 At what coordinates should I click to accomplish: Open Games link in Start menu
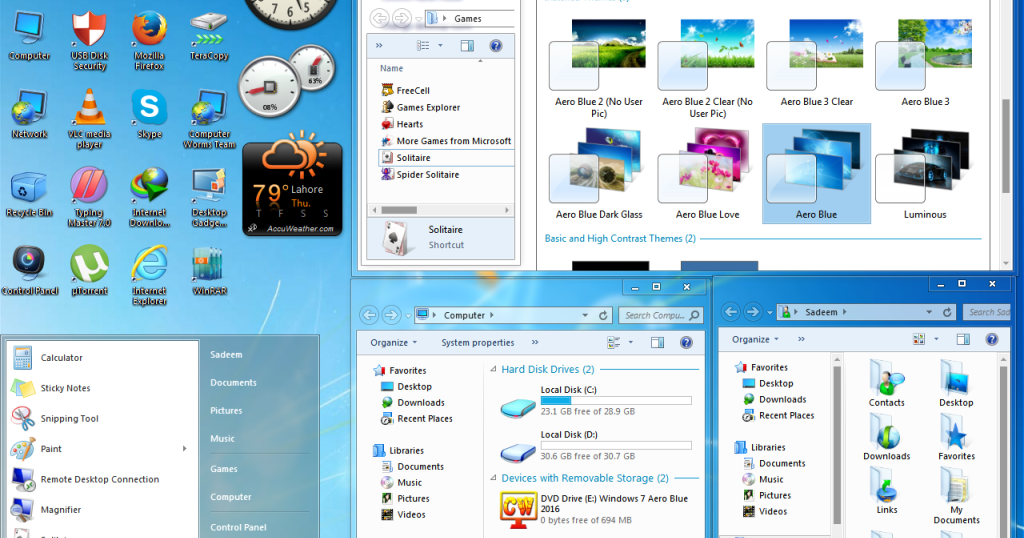[223, 469]
